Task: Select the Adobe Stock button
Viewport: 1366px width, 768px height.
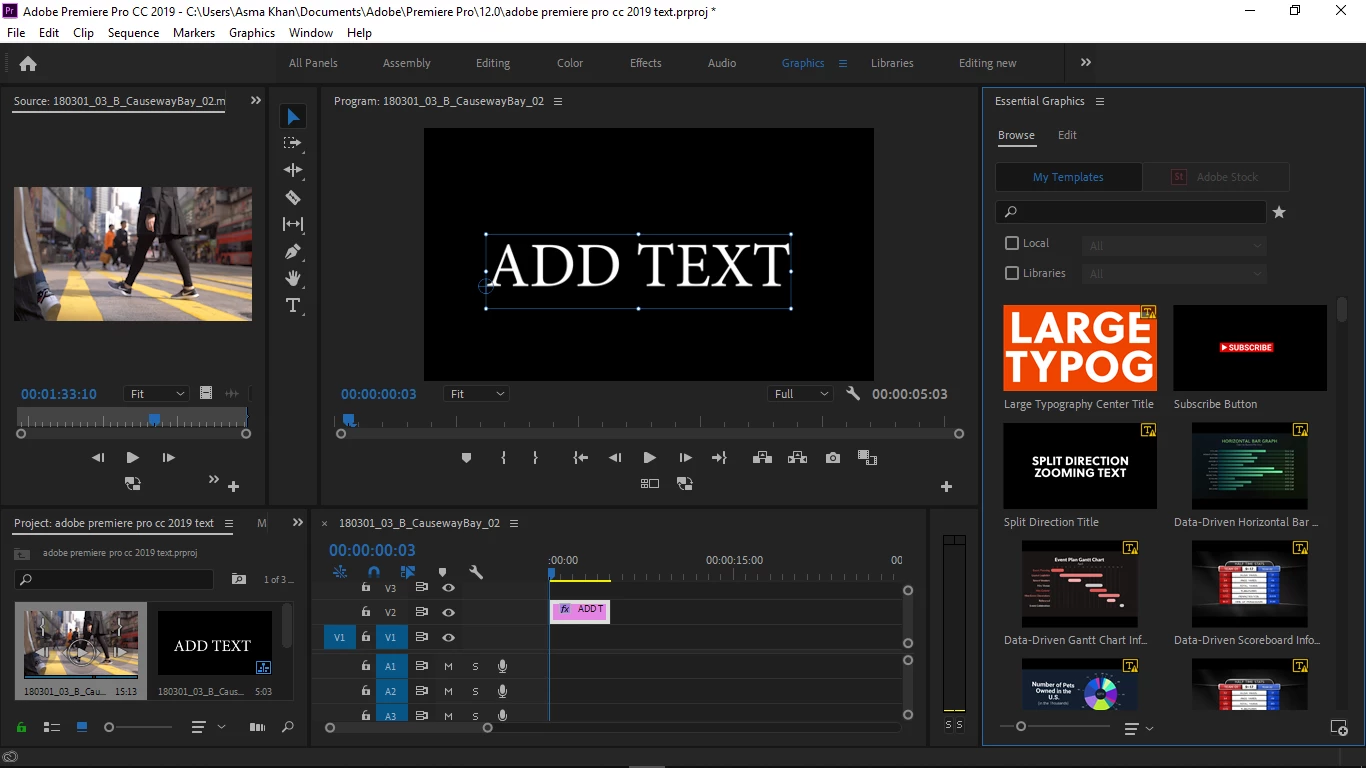Action: 1216,177
